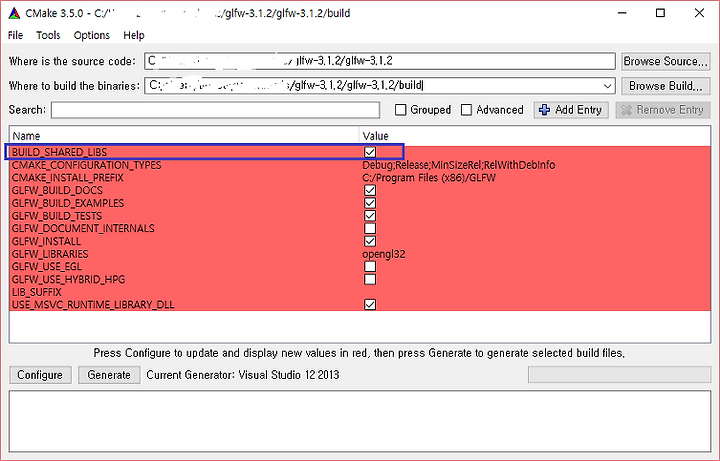Image resolution: width=720 pixels, height=461 pixels.
Task: Select the BUILD_SHARED_LIBS entry name
Action: click(x=59, y=152)
